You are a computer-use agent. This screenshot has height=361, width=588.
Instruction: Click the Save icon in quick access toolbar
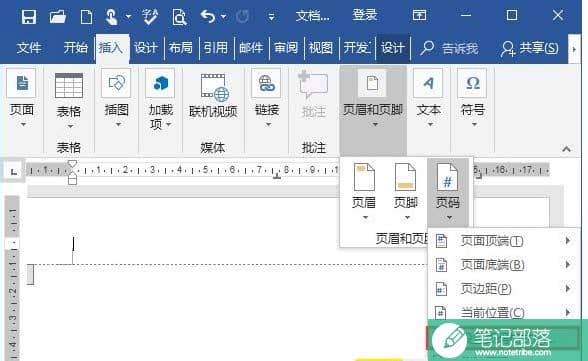point(28,17)
